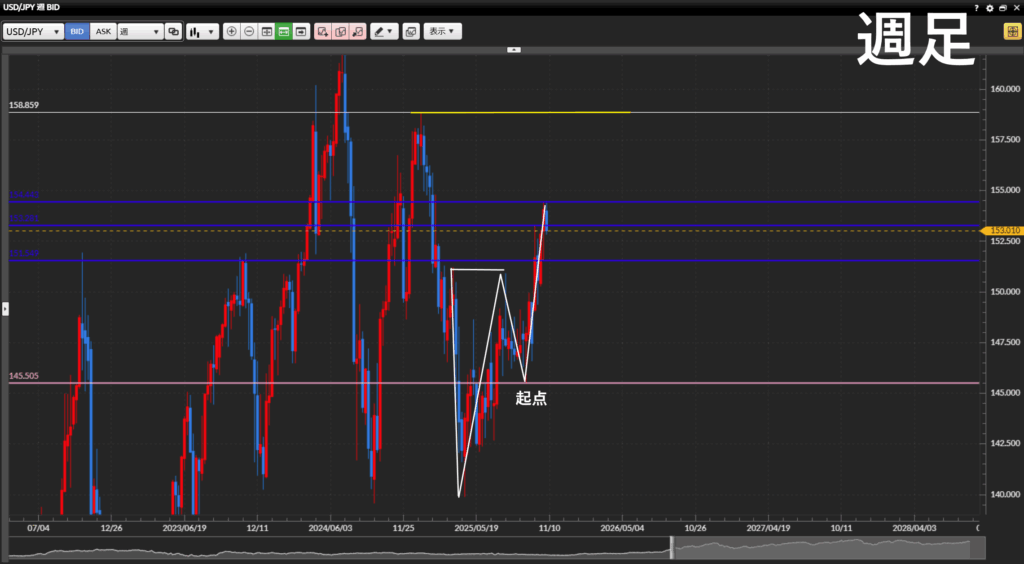Image resolution: width=1024 pixels, height=564 pixels.
Task: Click the yellow crosshair icon at top right
Action: tap(1011, 31)
